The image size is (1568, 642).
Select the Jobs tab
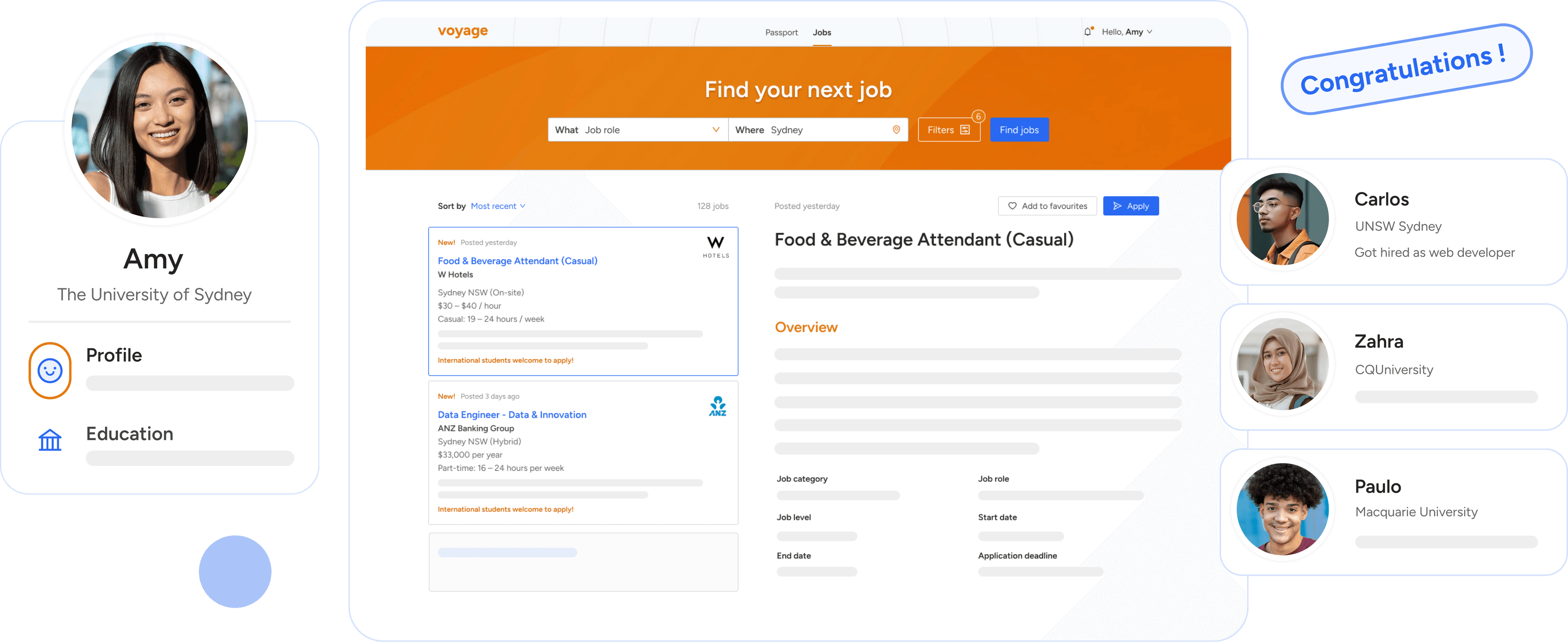pyautogui.click(x=822, y=32)
